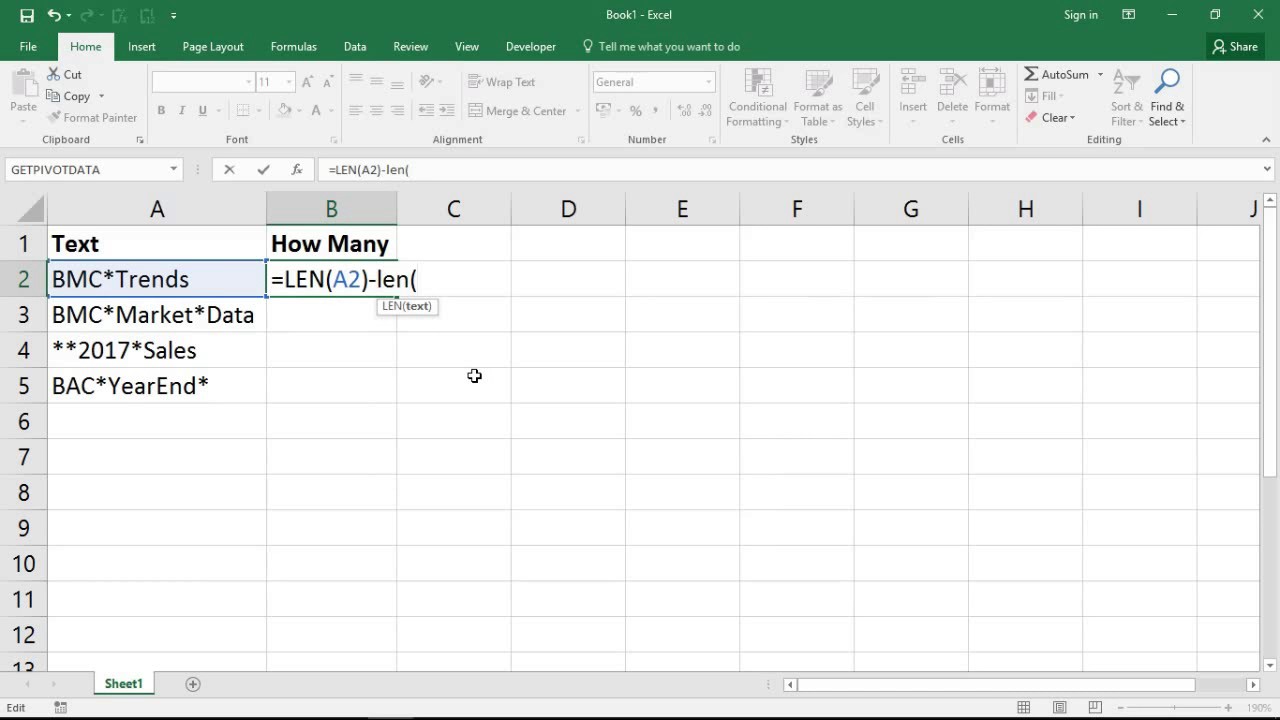Toggle align left
Image resolution: width=1280 pixels, height=720 pixels.
point(356,111)
